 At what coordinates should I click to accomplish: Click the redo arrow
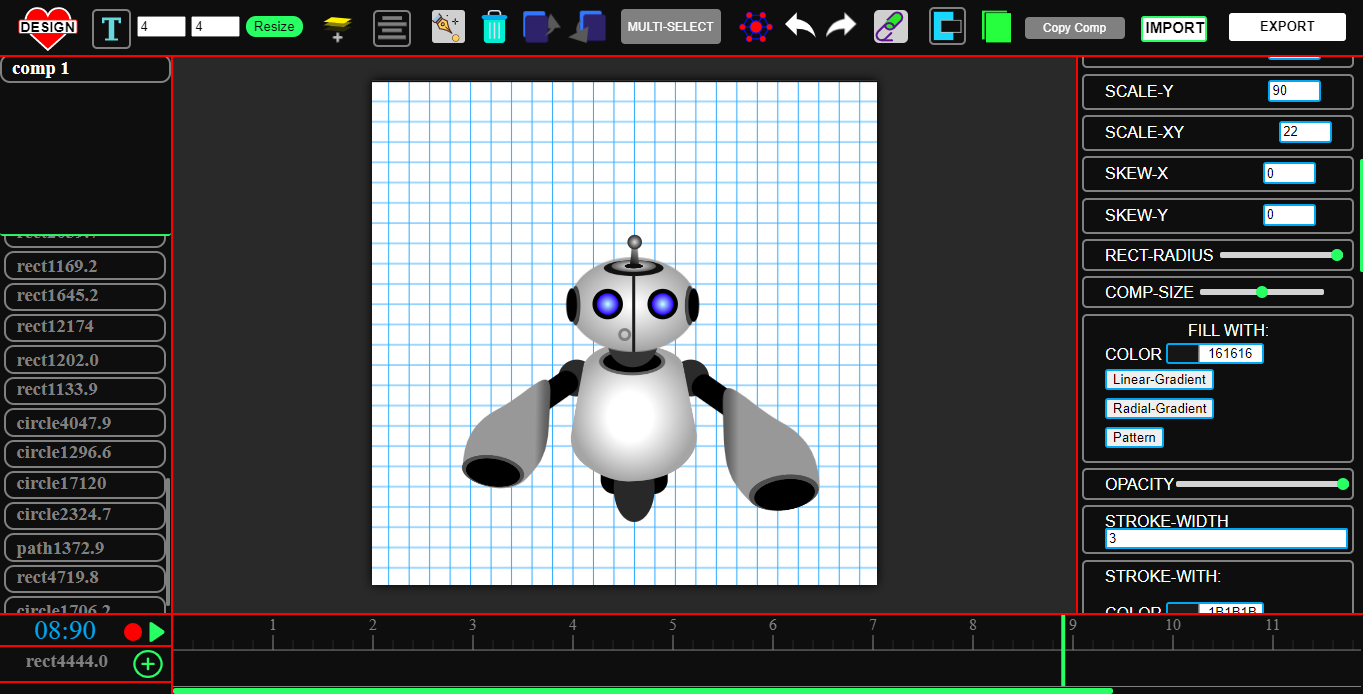841,26
